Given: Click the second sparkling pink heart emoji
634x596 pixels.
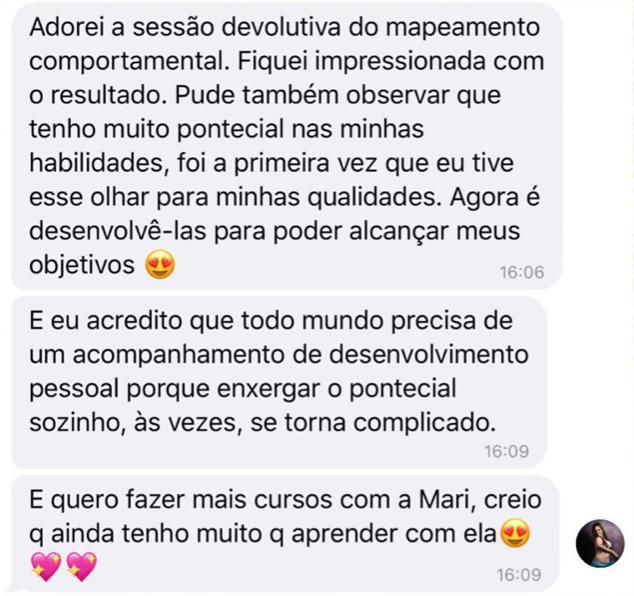Looking at the screenshot, I should click(x=82, y=566).
